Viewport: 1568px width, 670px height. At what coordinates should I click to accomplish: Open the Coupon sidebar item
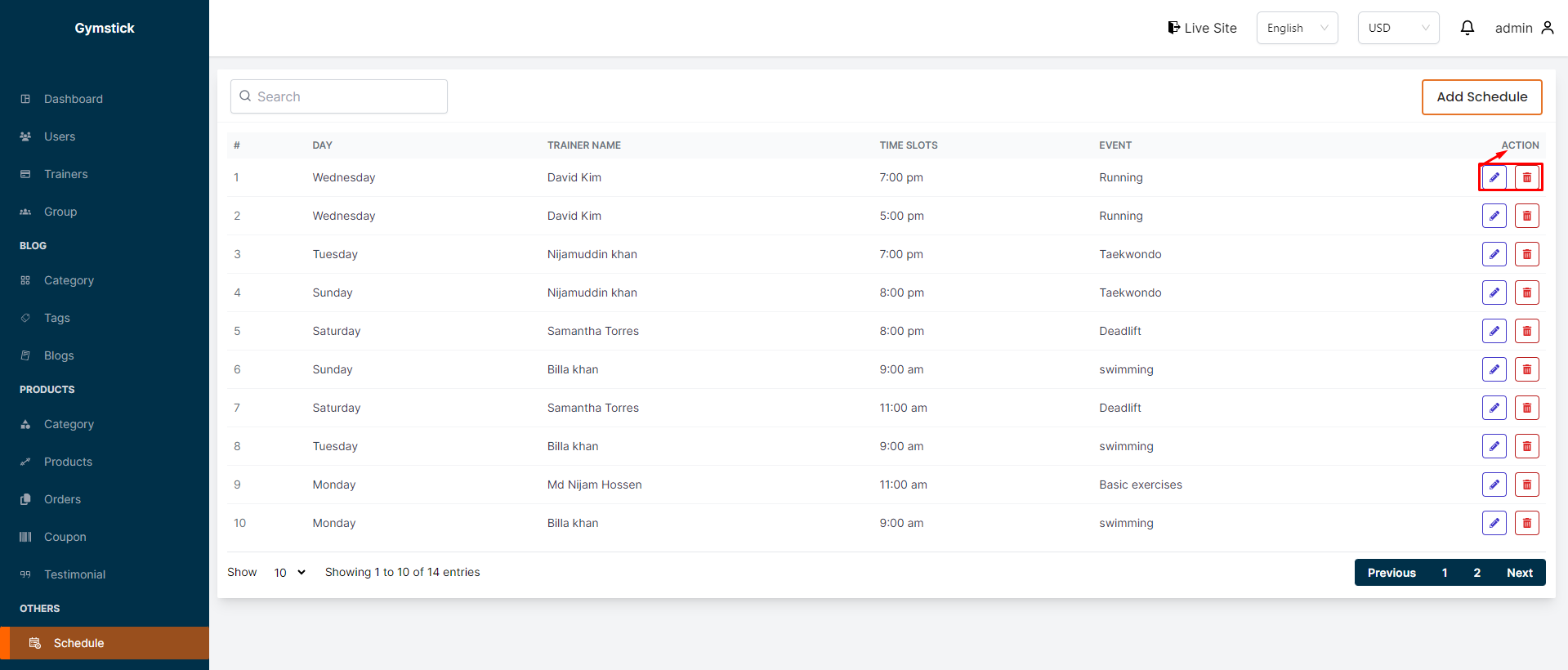65,537
